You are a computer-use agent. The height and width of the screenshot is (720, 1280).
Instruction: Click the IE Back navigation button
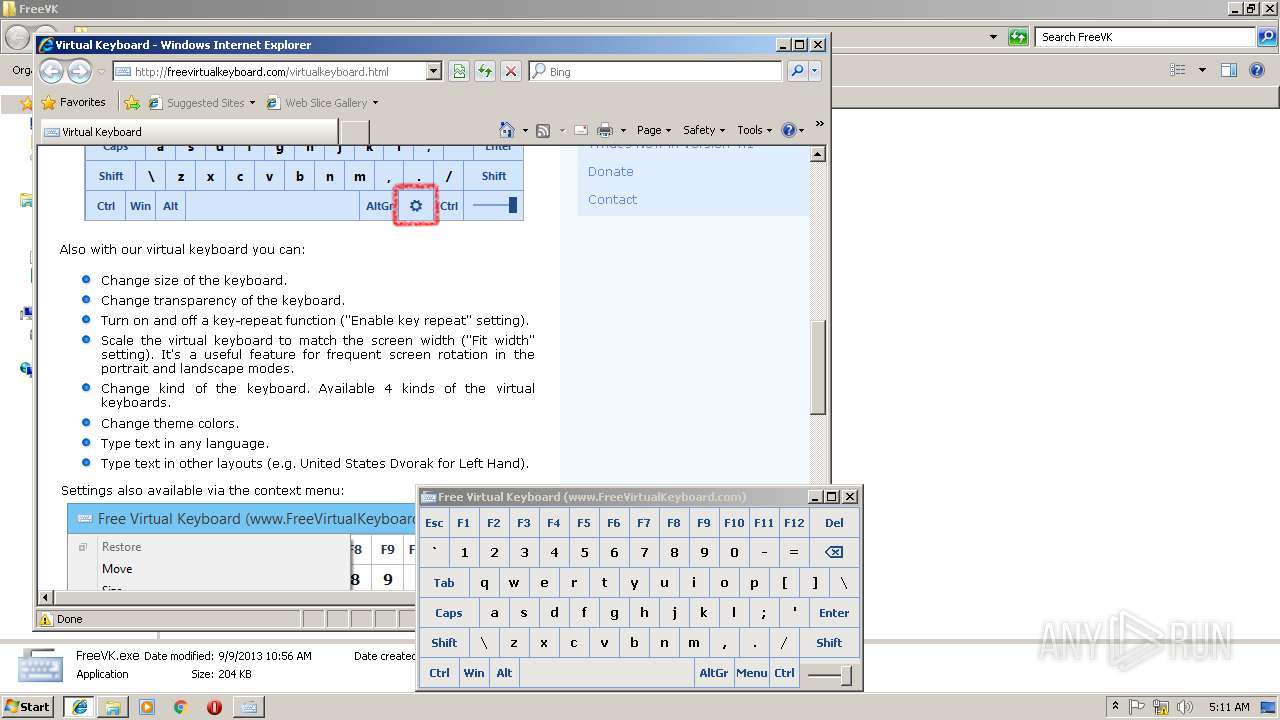(52, 71)
